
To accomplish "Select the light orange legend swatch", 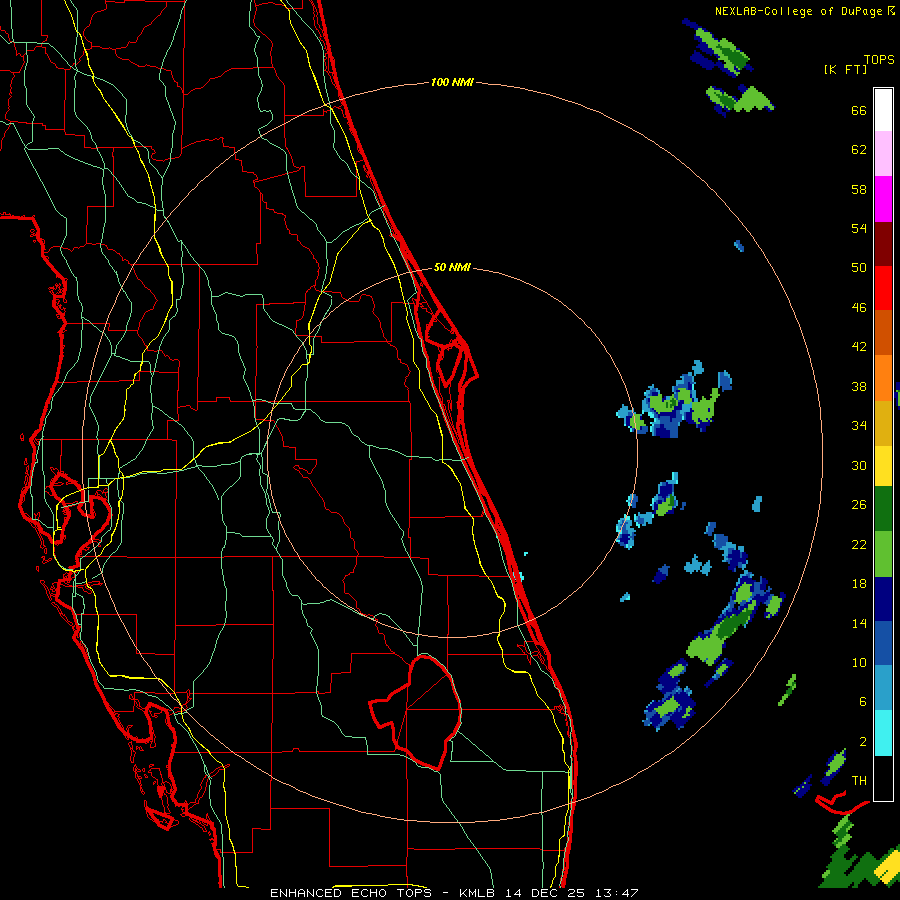I will [x=883, y=378].
